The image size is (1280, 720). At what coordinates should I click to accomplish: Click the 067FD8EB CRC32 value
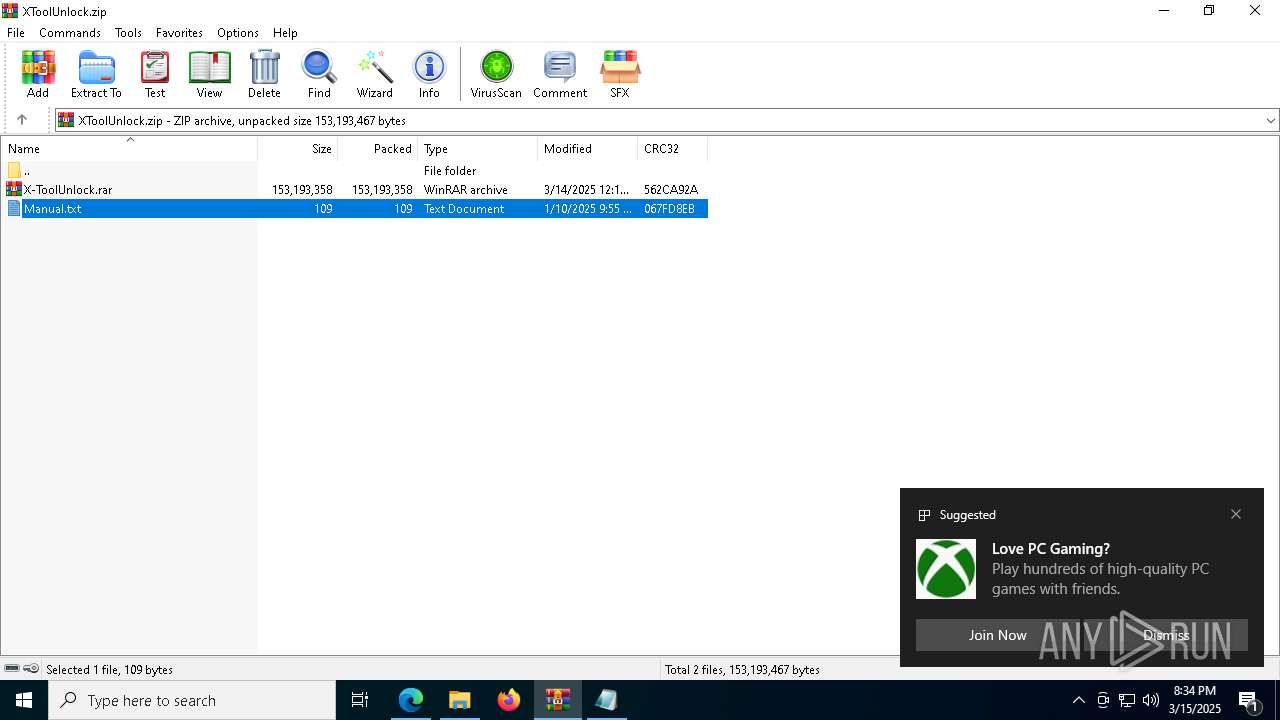tap(669, 209)
